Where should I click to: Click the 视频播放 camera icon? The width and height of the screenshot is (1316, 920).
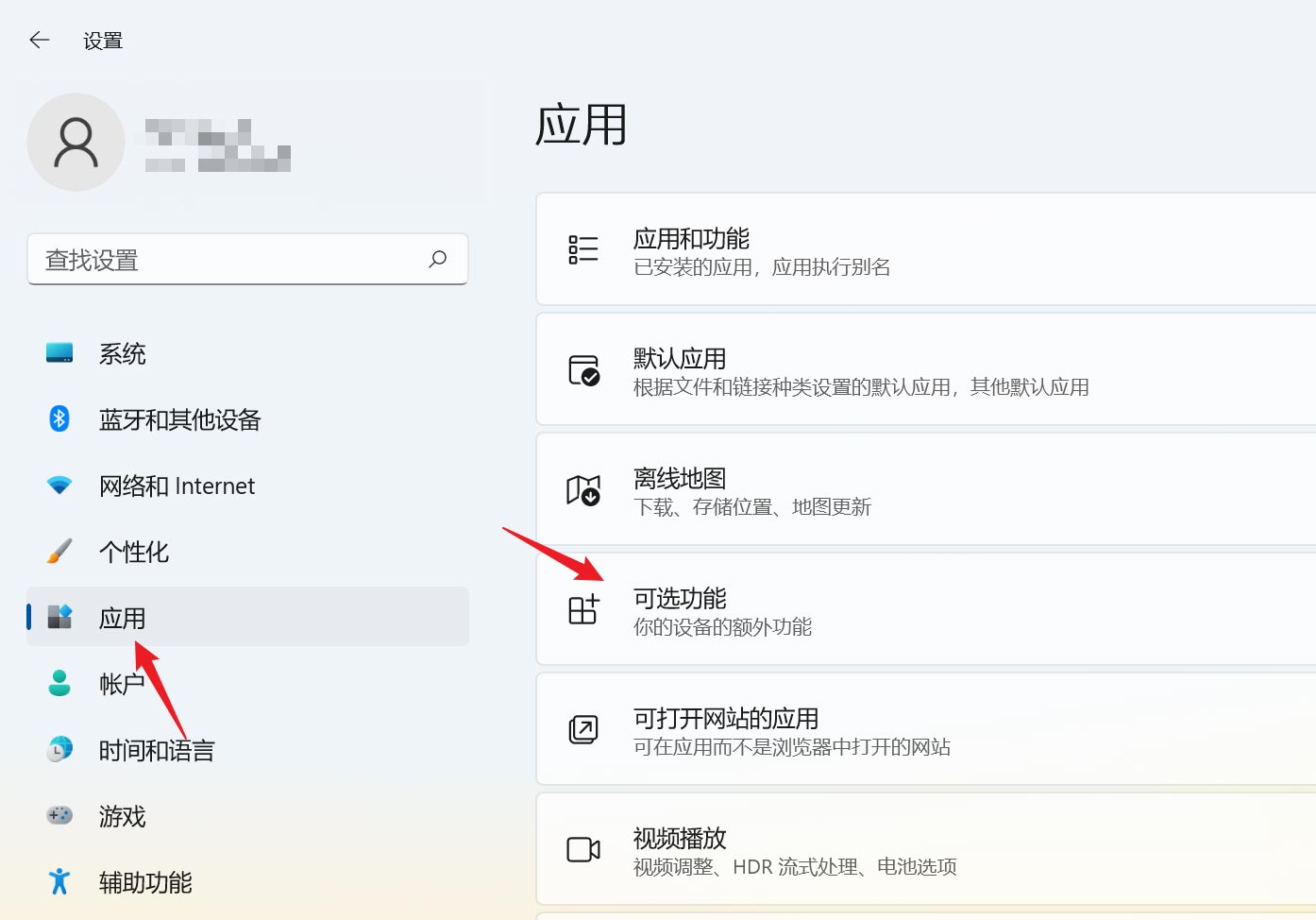point(583,849)
